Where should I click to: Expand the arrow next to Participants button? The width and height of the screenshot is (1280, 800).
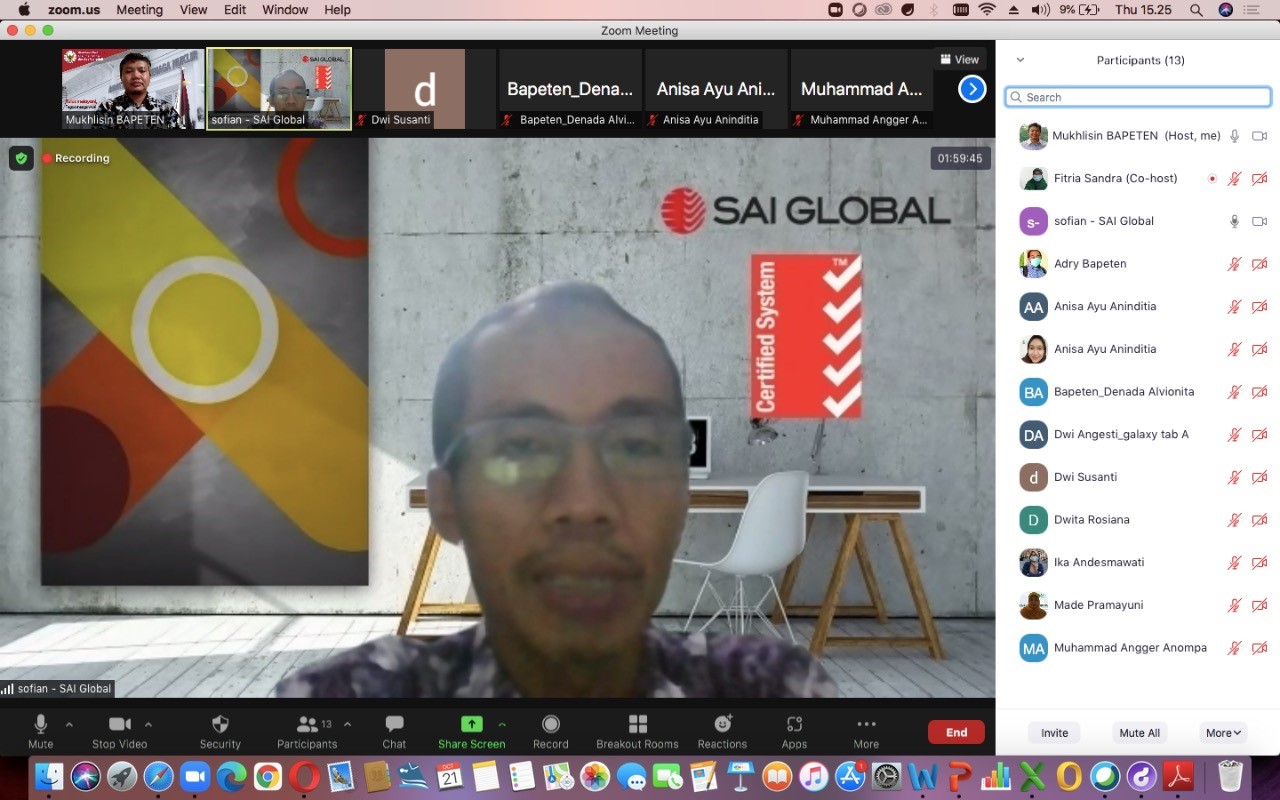pyautogui.click(x=347, y=724)
